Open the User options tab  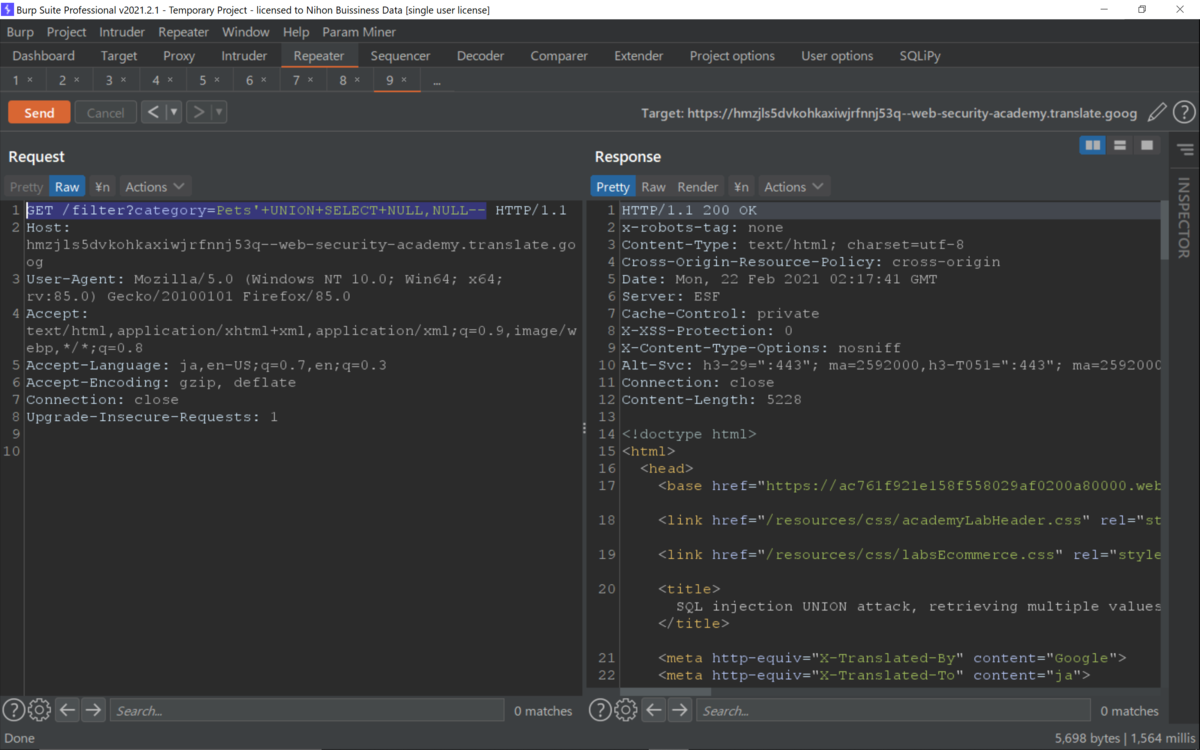pos(837,56)
